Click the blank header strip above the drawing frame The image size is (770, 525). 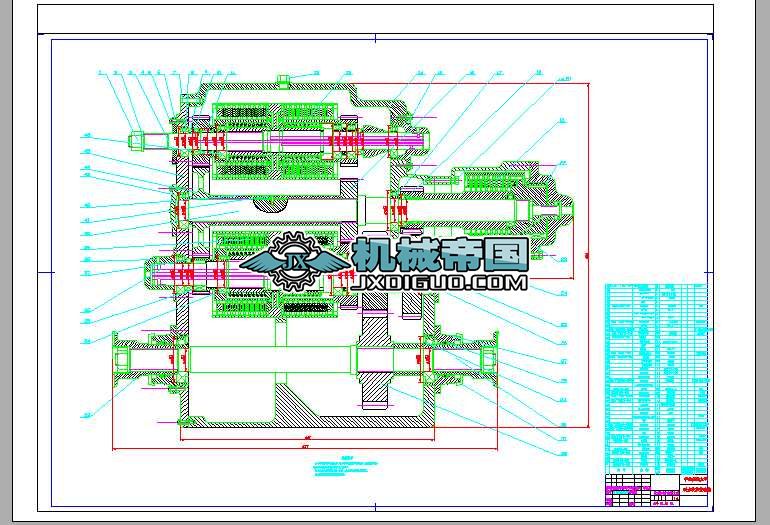click(376, 19)
